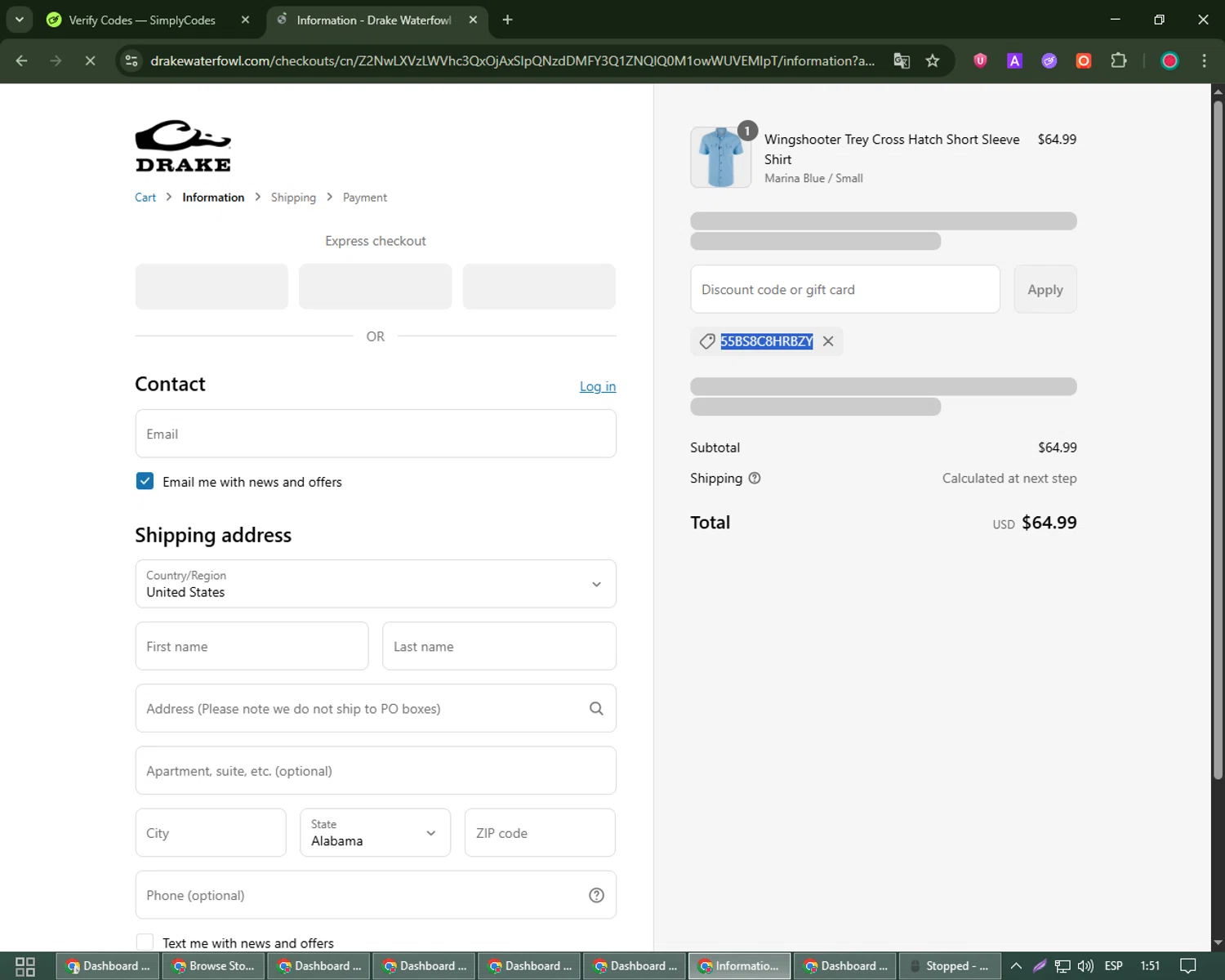Open Stopped taskbar window
This screenshot has width=1225, height=980.
pos(949,966)
